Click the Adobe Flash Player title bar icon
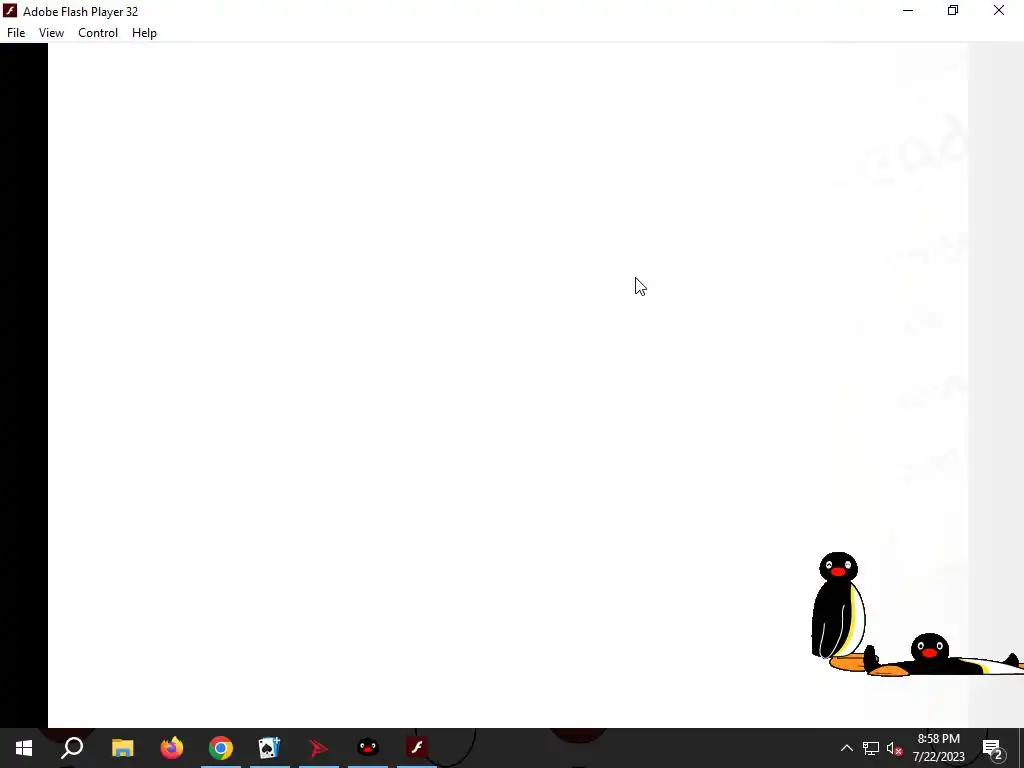1024x768 pixels. [10, 11]
